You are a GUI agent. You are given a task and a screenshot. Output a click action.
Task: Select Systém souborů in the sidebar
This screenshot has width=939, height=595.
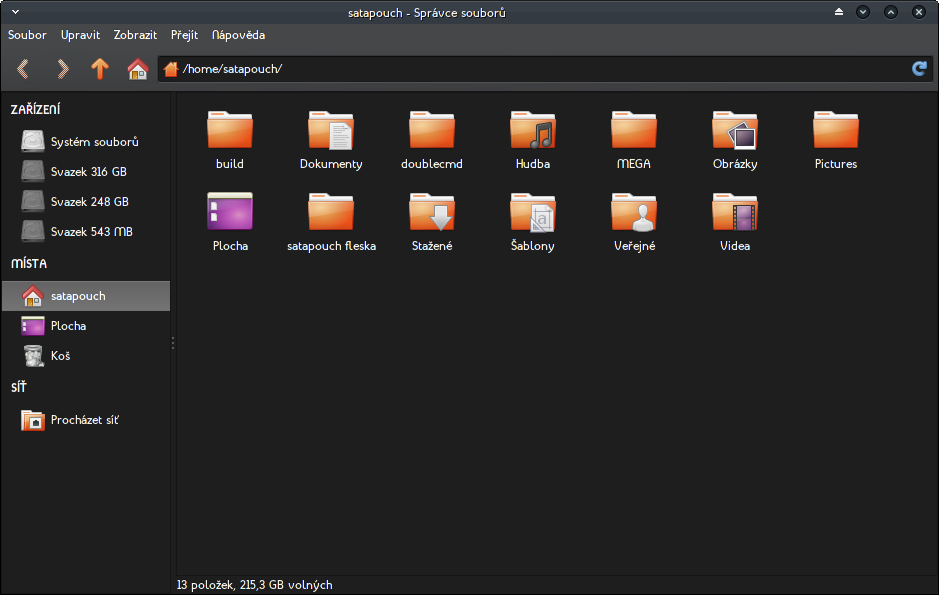click(86, 142)
